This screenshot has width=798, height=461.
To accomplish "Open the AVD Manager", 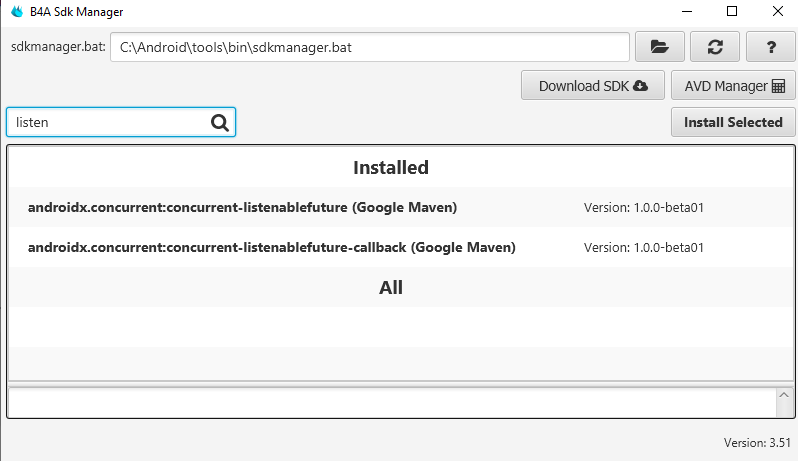I will point(734,86).
